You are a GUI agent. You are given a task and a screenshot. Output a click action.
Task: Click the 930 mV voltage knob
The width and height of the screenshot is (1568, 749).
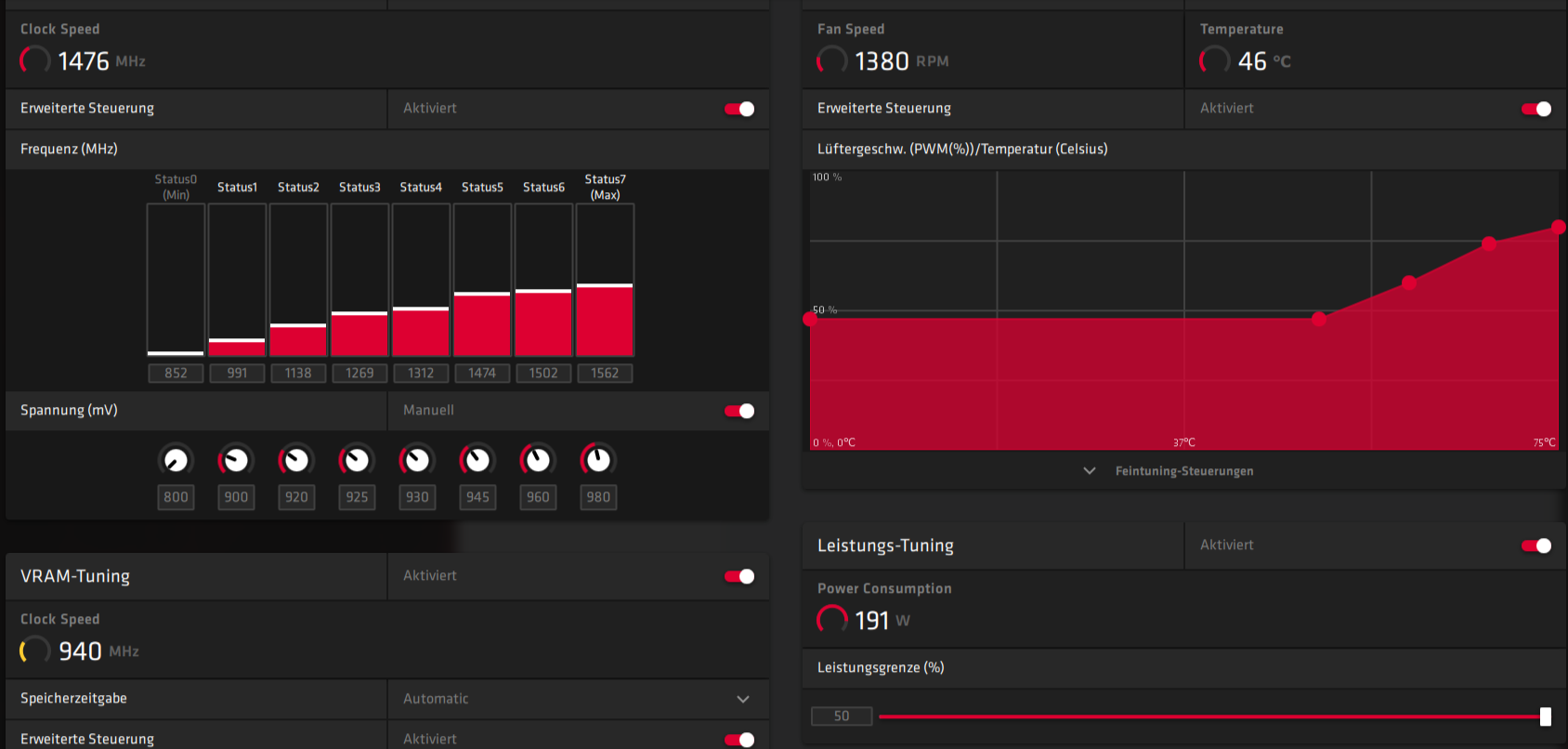[417, 460]
